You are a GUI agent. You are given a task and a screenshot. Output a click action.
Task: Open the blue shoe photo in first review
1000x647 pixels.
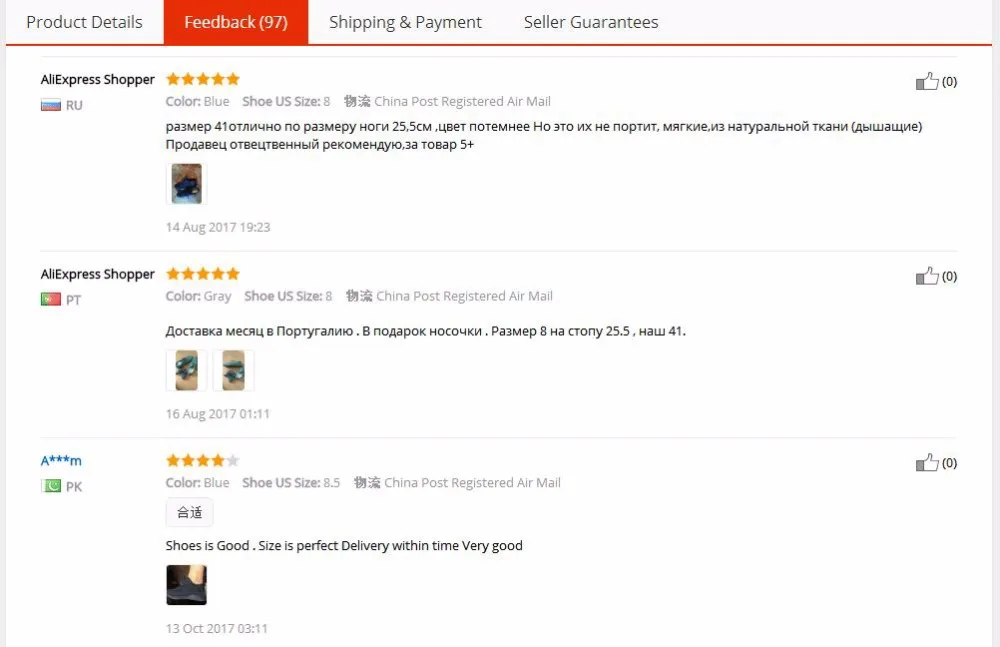[x=186, y=184]
